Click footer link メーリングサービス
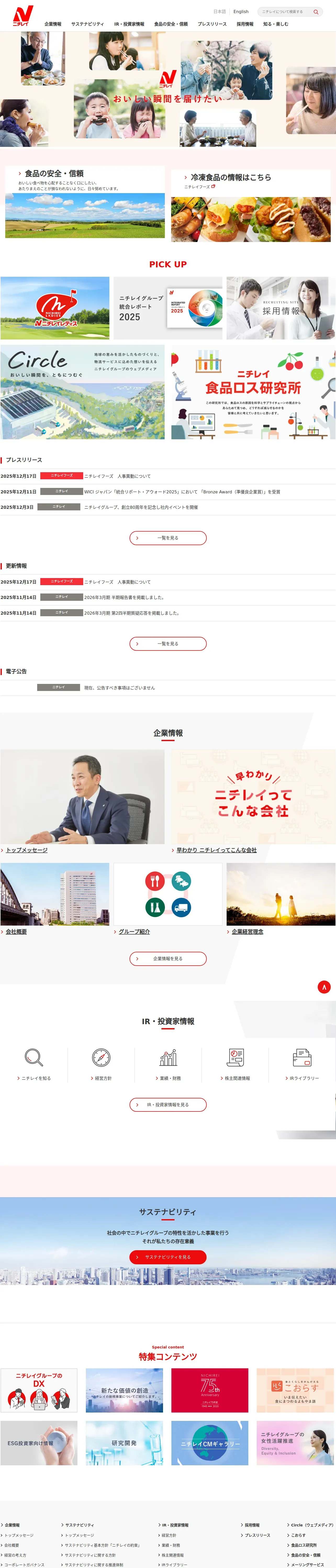 pyautogui.click(x=307, y=1564)
